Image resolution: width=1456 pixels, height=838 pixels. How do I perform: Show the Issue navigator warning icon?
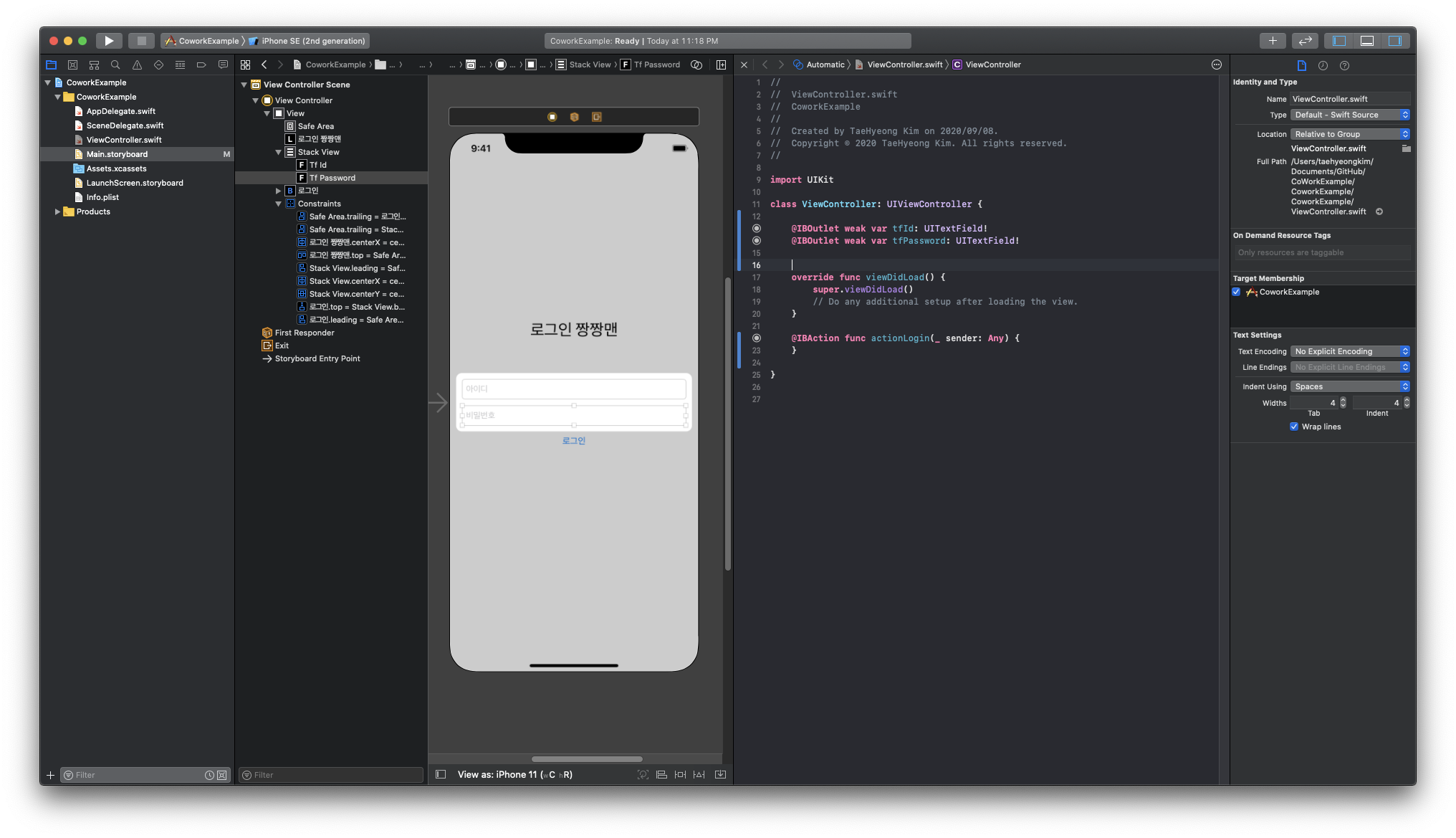point(137,65)
